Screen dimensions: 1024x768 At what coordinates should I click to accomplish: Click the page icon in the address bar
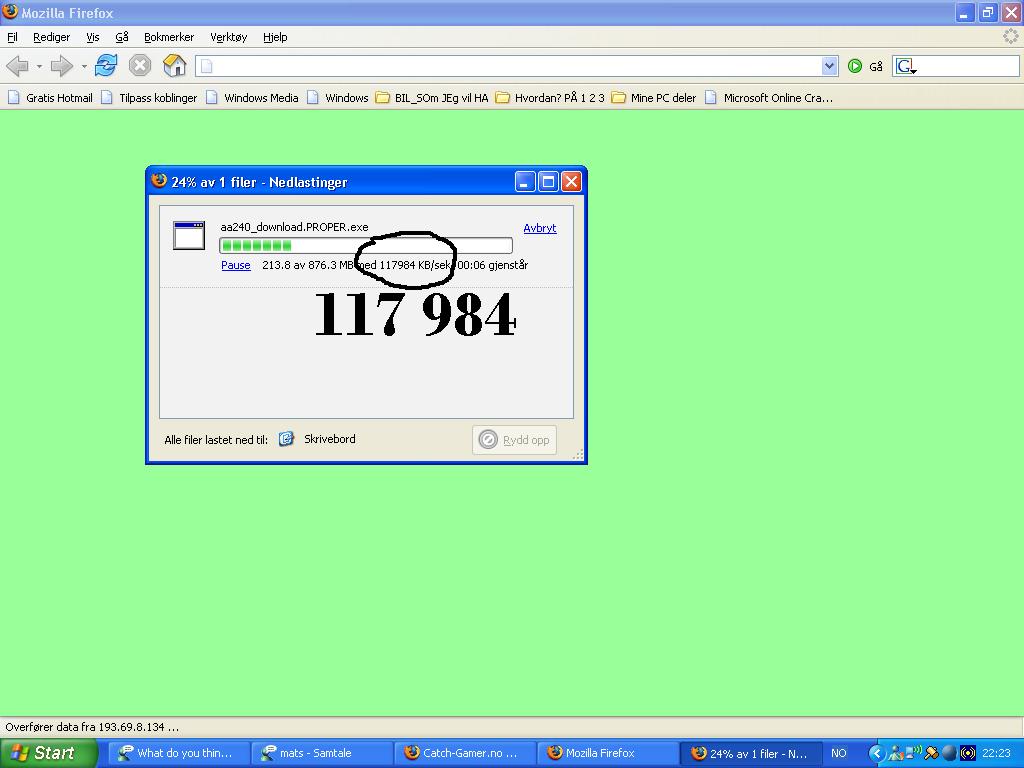coord(206,66)
